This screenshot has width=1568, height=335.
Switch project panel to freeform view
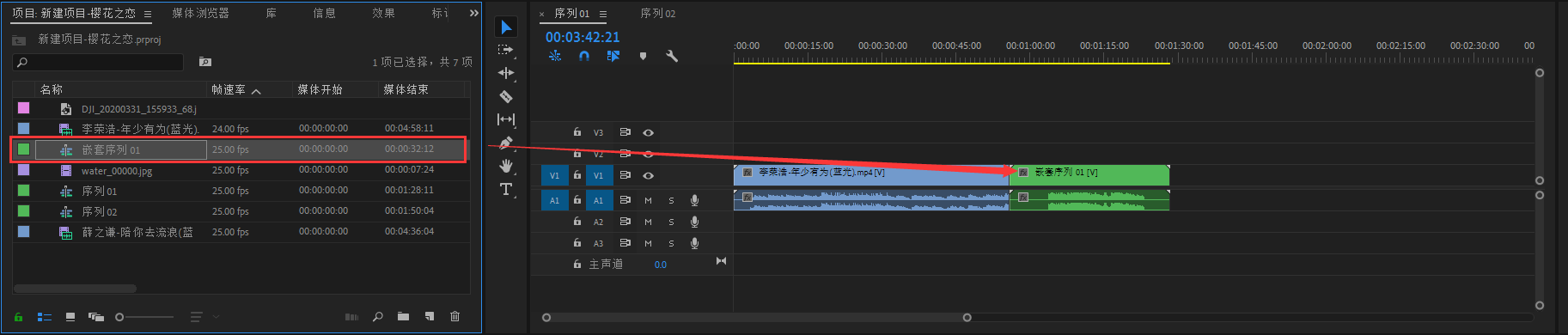pos(95,317)
